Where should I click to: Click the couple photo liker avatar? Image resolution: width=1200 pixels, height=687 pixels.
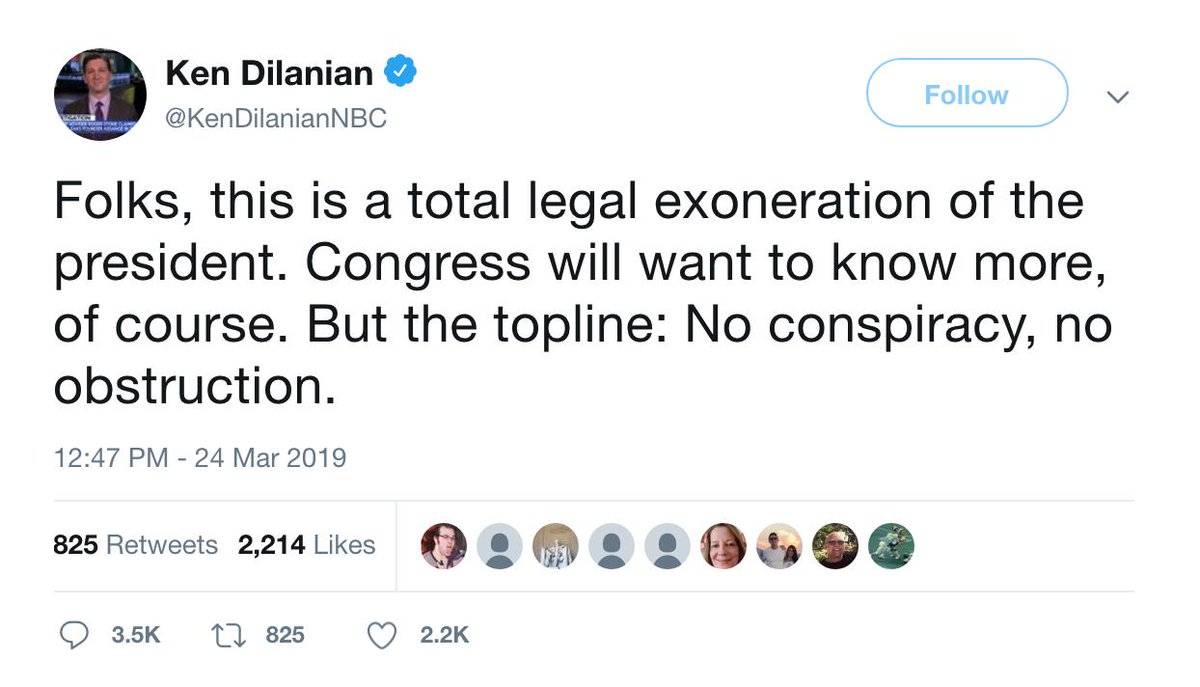[780, 546]
